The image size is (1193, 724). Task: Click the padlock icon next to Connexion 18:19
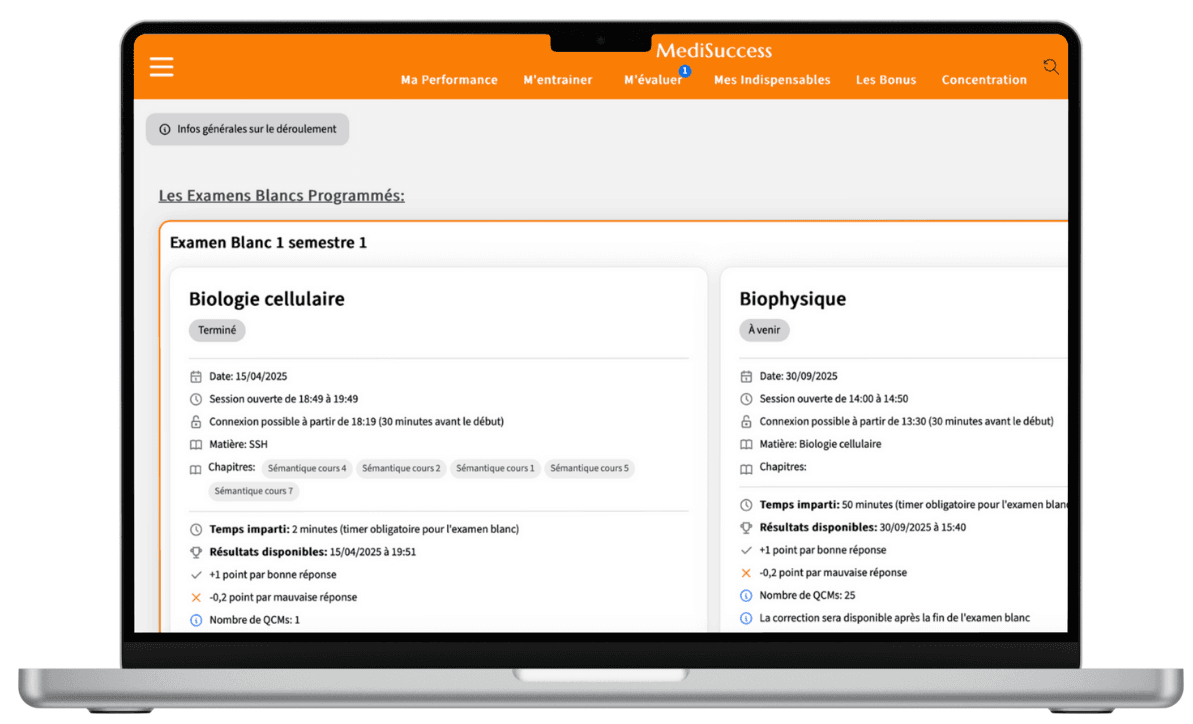point(196,422)
